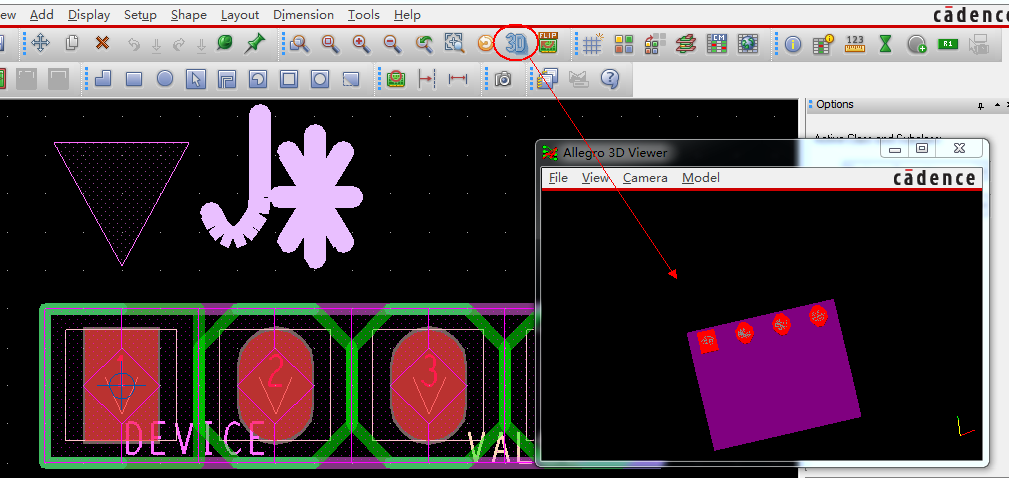
Task: Open the color palette squares icon
Action: pyautogui.click(x=624, y=44)
